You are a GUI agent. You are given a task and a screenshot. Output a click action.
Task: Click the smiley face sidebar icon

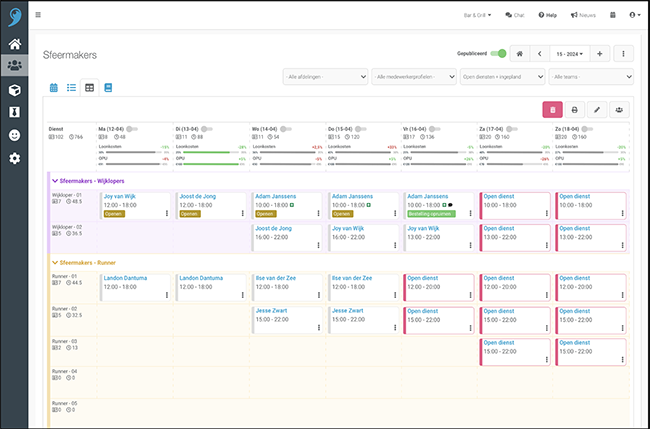tap(15, 135)
